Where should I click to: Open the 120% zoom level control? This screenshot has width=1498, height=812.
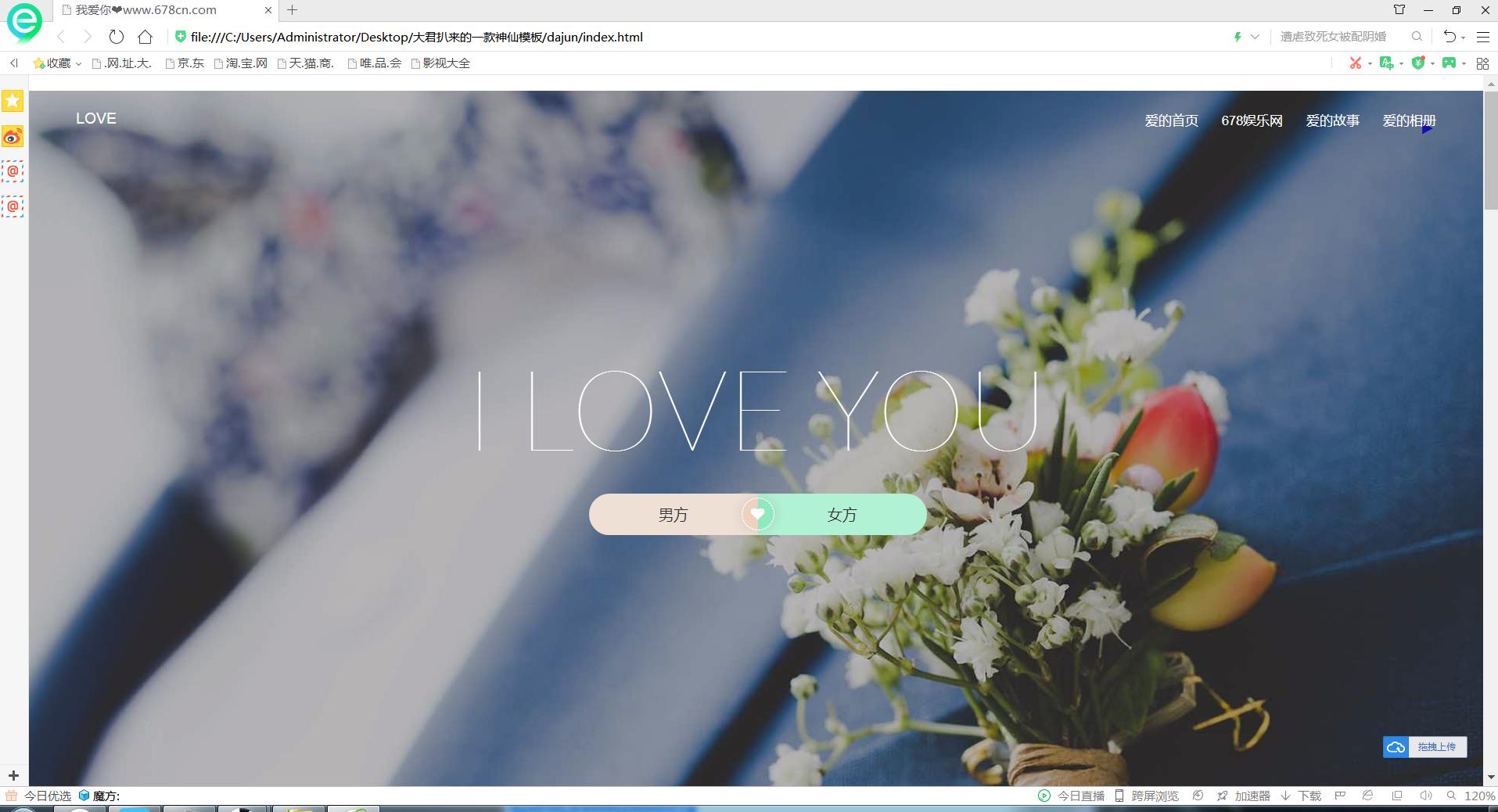1471,796
